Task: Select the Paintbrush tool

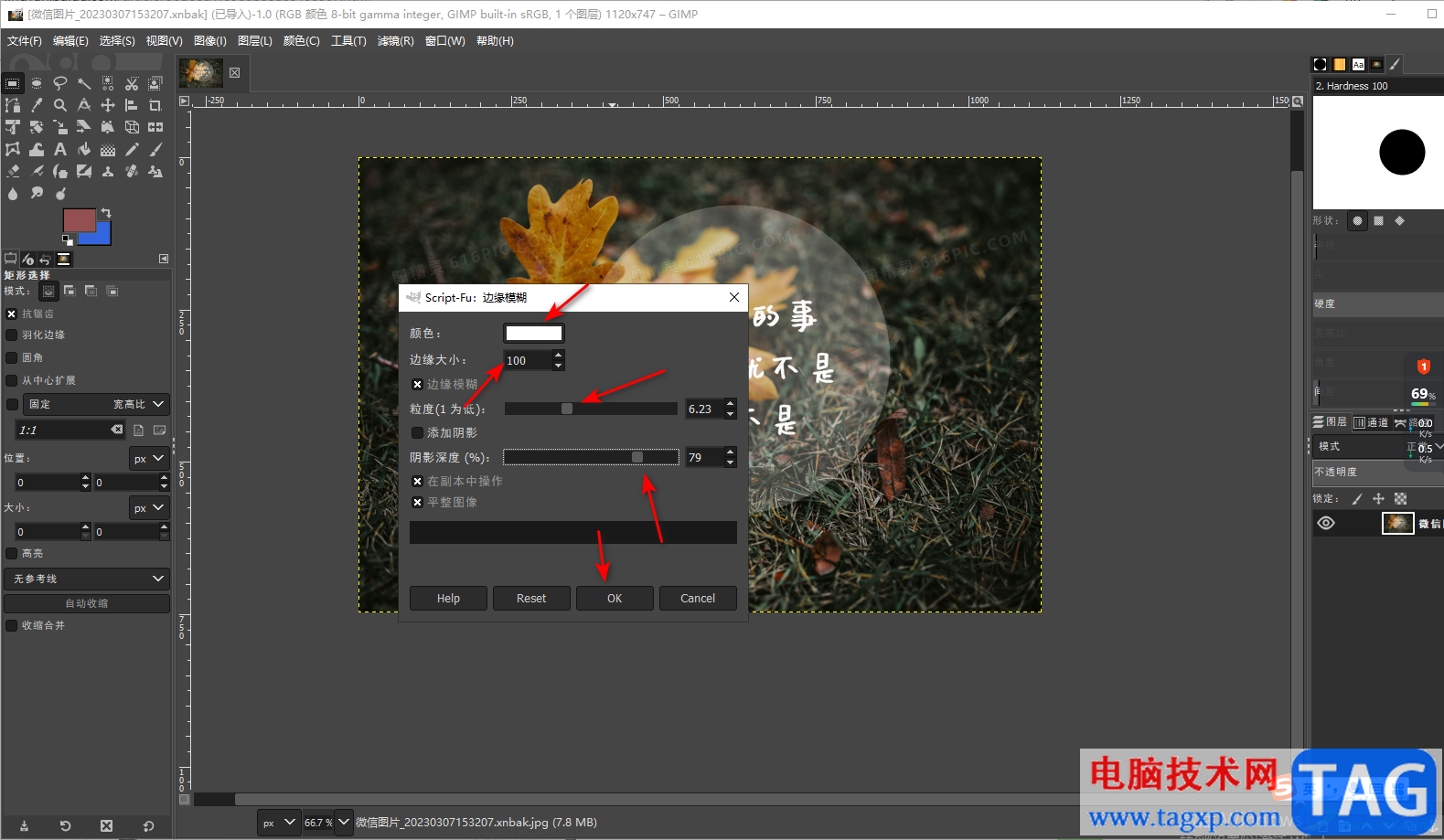Action: [x=155, y=149]
